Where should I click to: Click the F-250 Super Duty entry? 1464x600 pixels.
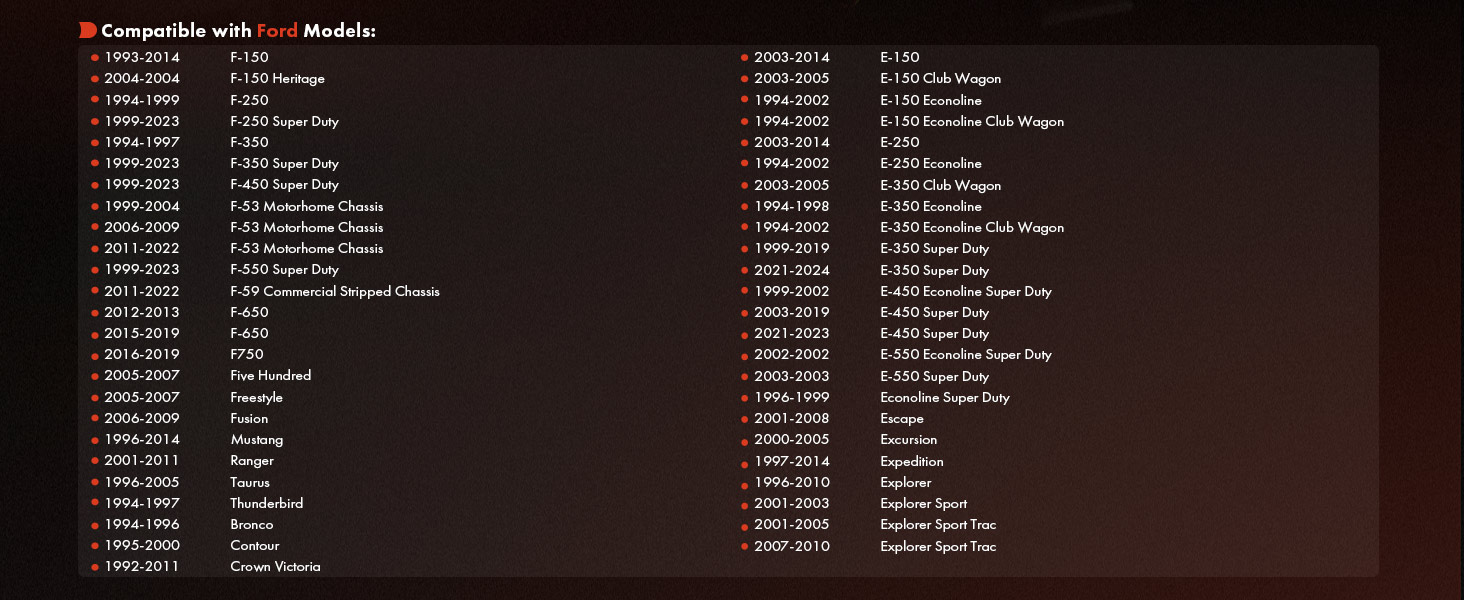click(284, 121)
